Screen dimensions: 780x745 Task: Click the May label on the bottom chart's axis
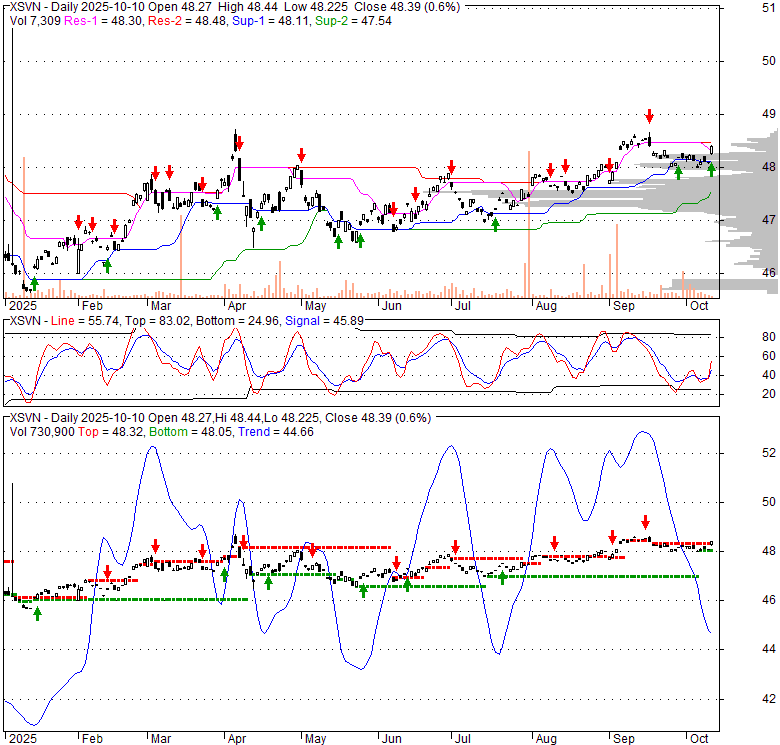(315, 739)
